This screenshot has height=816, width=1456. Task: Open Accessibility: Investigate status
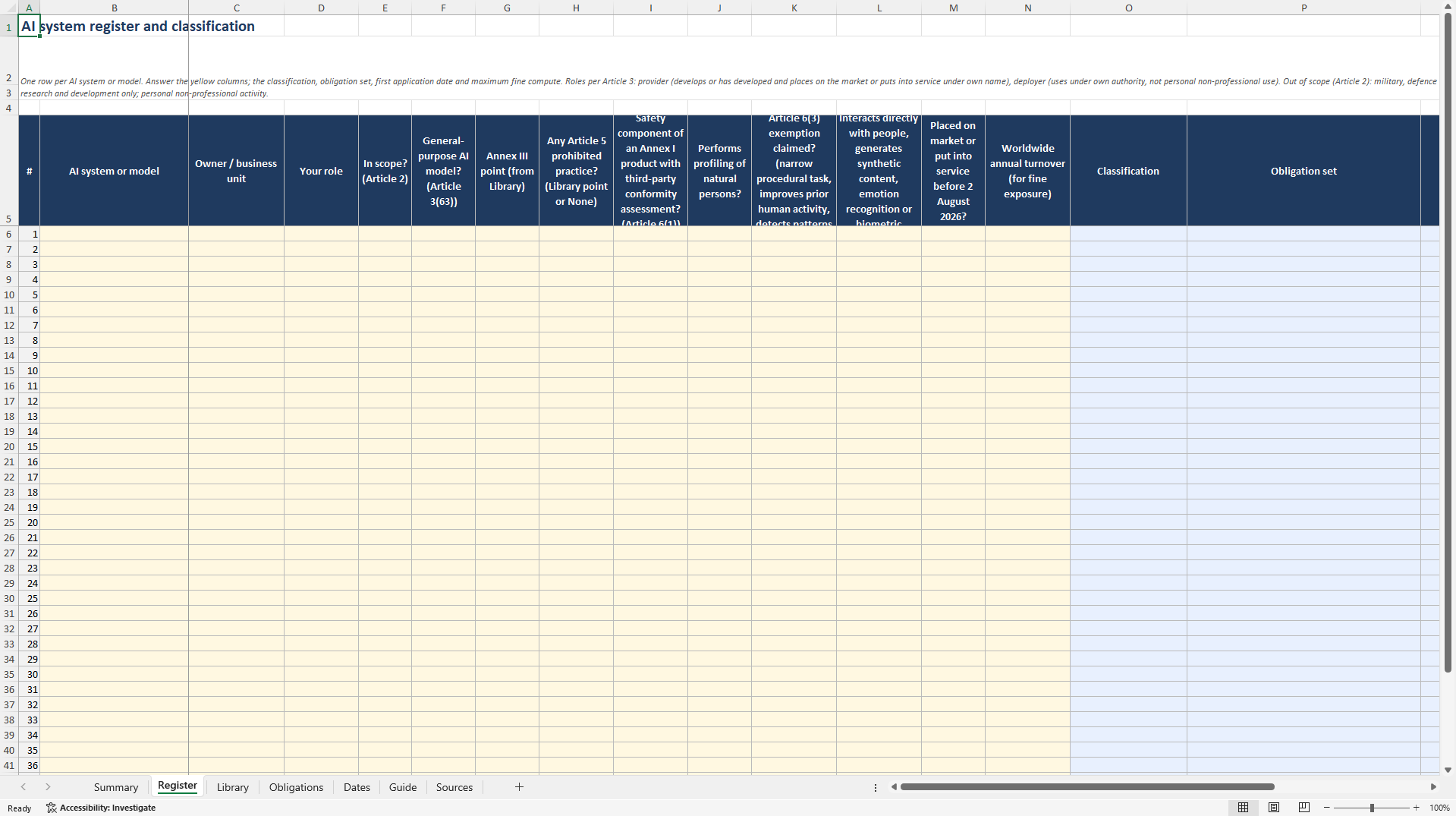tap(101, 808)
